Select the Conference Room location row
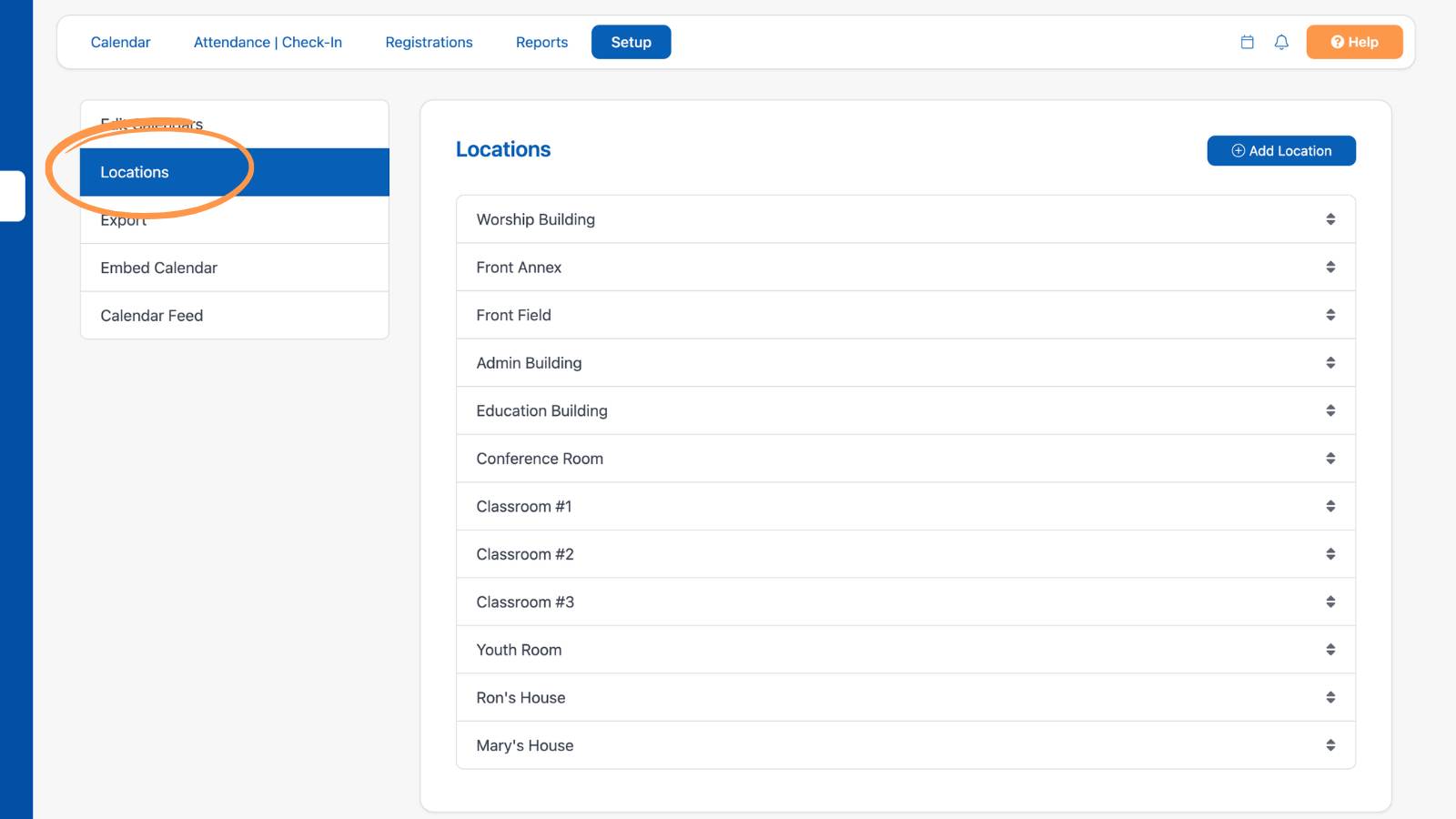The width and height of the screenshot is (1456, 819). (905, 459)
